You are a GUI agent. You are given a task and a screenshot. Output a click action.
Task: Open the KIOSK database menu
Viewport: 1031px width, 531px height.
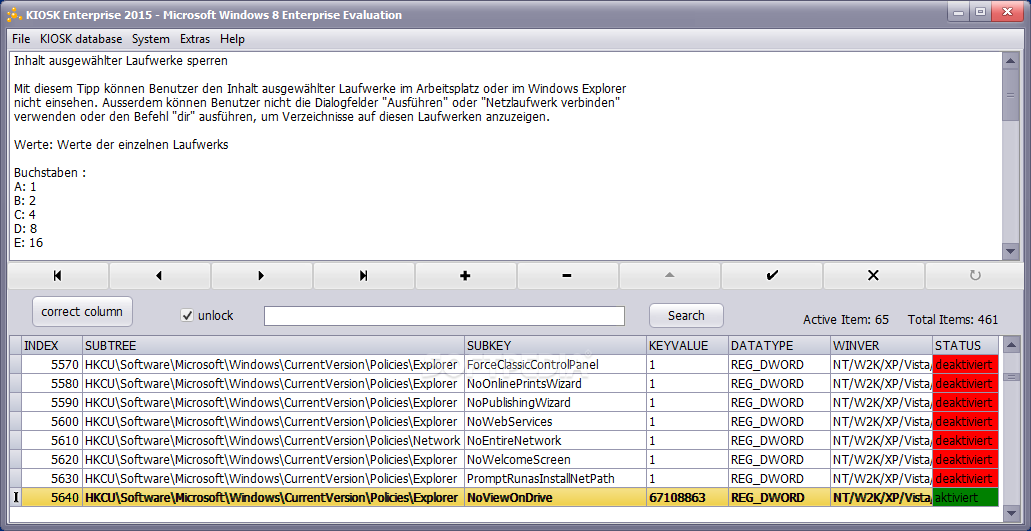[x=81, y=39]
